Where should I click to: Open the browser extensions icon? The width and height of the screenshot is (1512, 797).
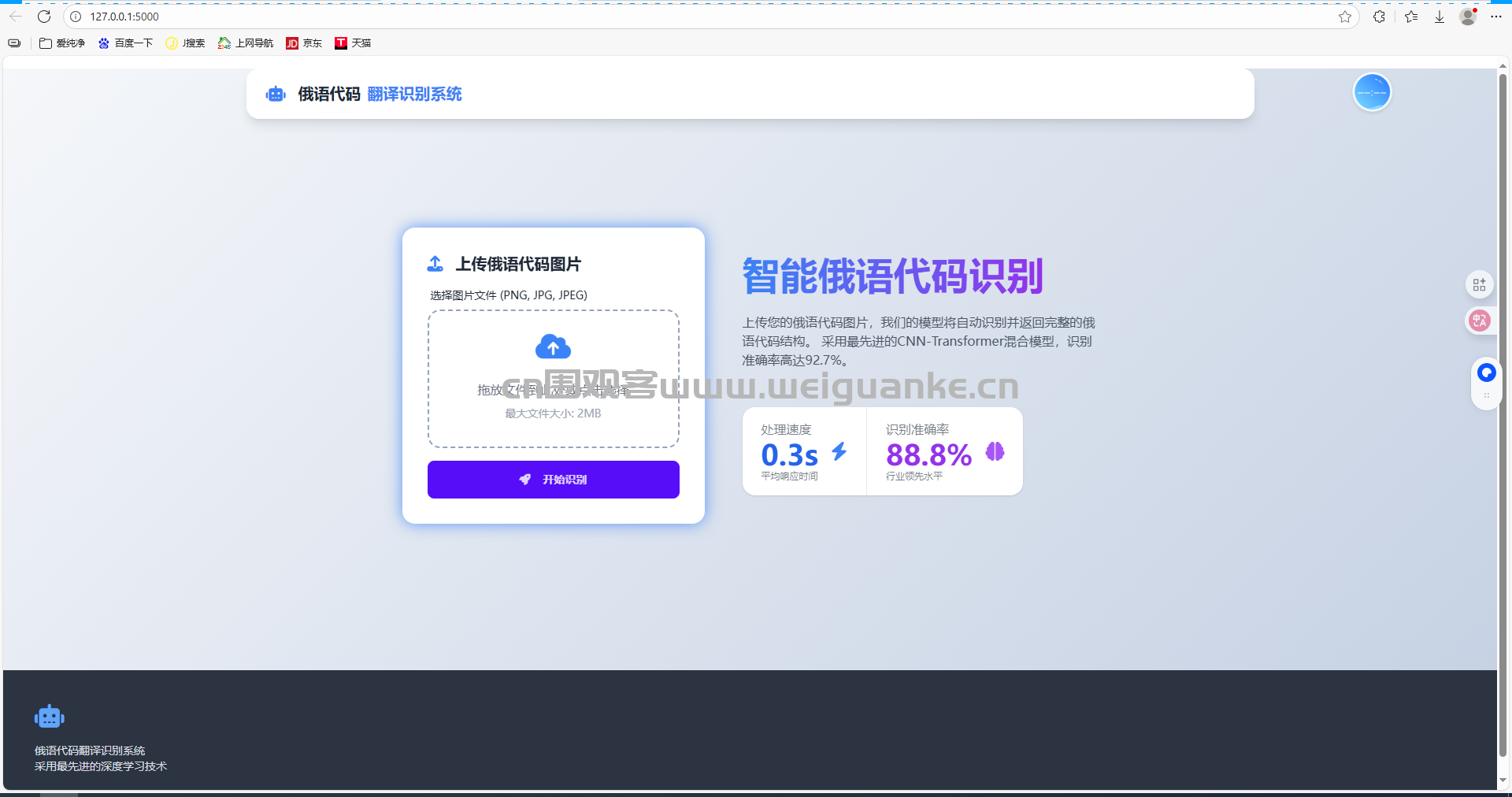click(x=1379, y=17)
